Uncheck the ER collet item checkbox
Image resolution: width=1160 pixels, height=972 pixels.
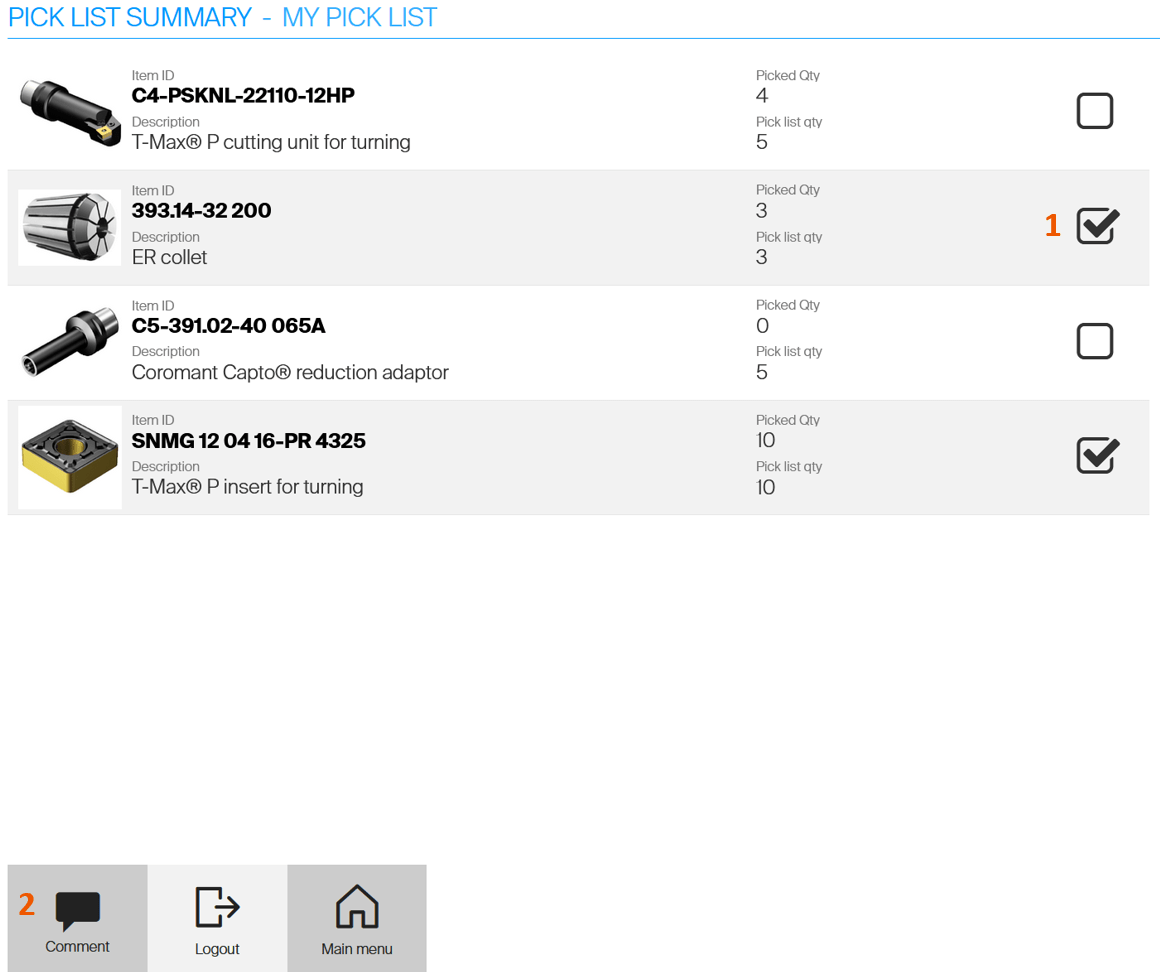(x=1097, y=226)
